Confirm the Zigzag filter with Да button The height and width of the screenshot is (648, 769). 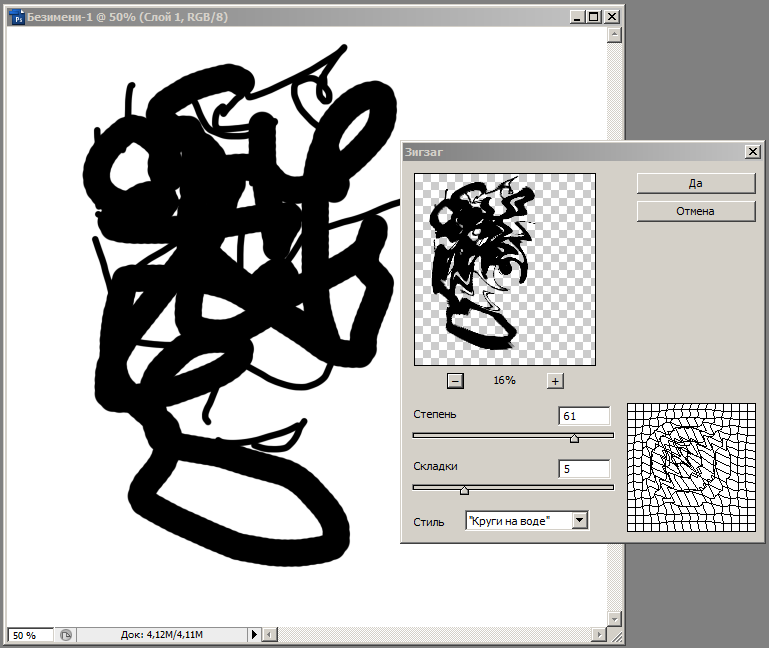(x=696, y=183)
